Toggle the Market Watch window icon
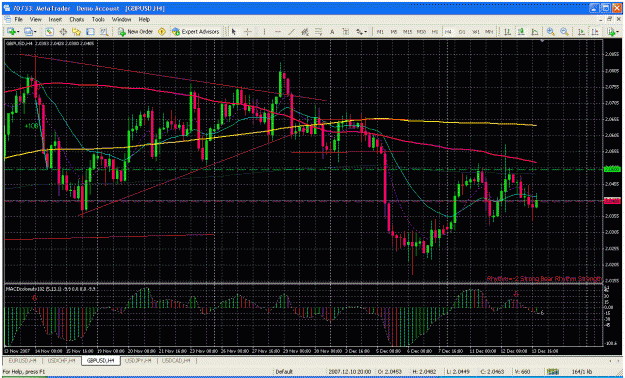The image size is (625, 378). pos(49,32)
